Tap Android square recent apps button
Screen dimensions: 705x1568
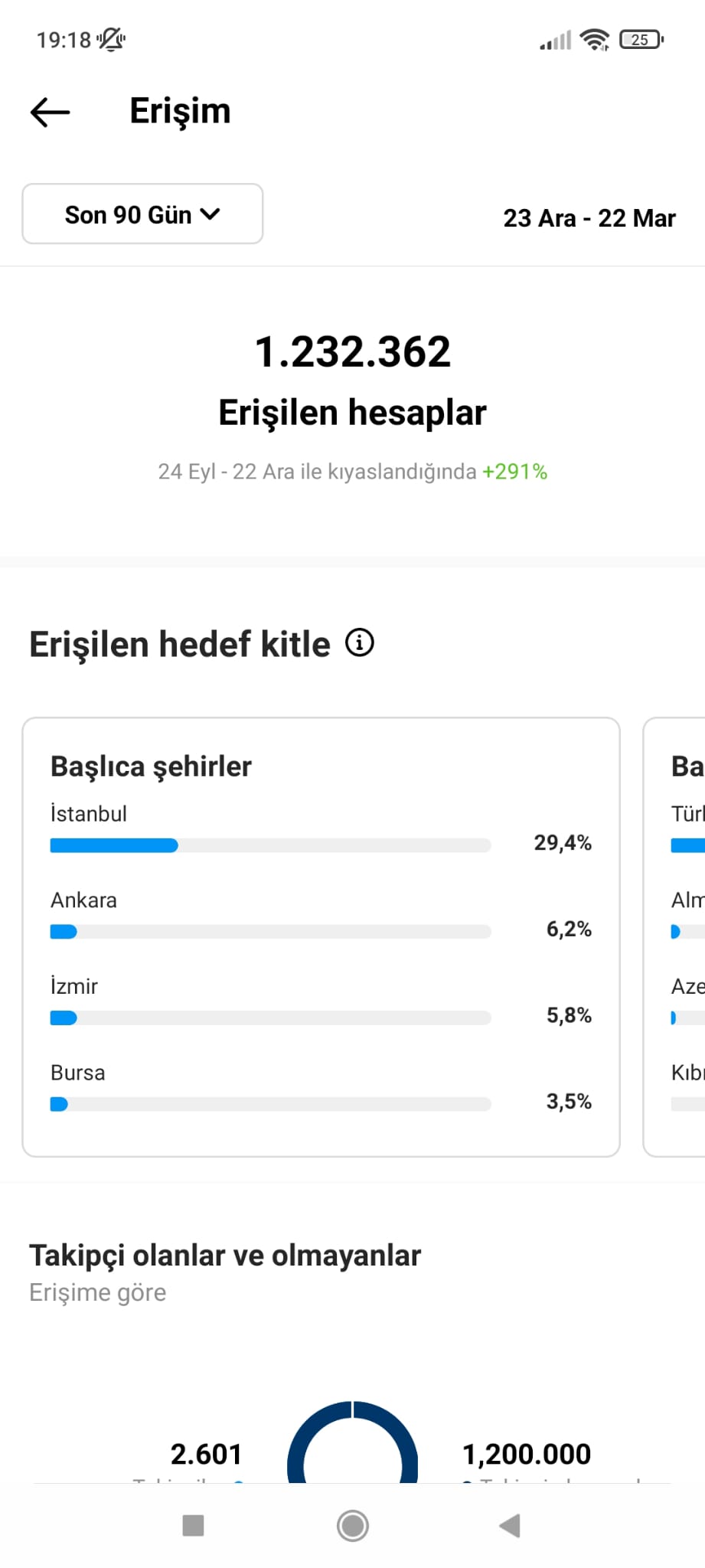tap(193, 1525)
